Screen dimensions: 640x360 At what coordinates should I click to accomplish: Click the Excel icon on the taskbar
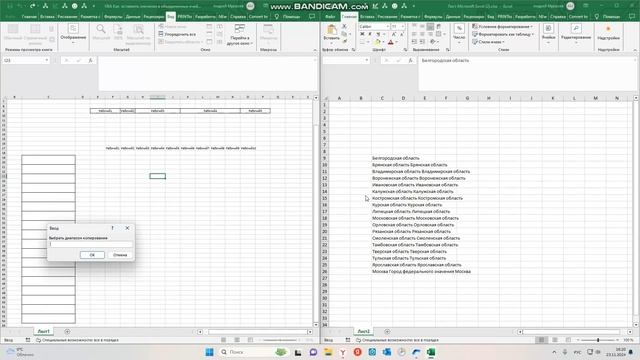(x=431, y=352)
